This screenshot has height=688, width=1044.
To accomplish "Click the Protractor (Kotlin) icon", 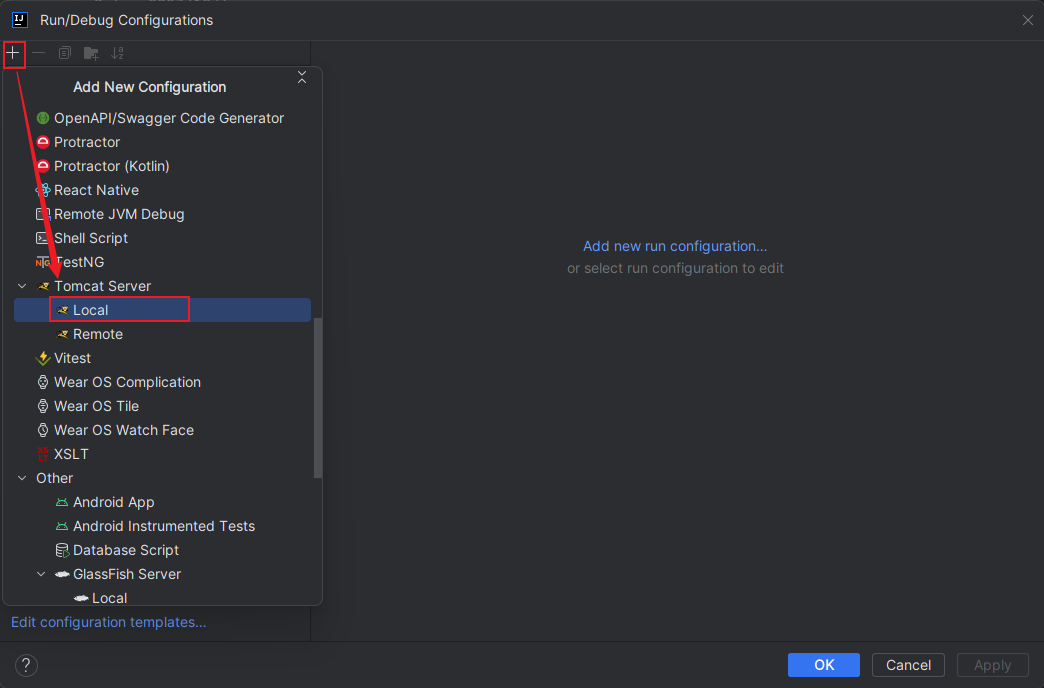I will [x=43, y=166].
